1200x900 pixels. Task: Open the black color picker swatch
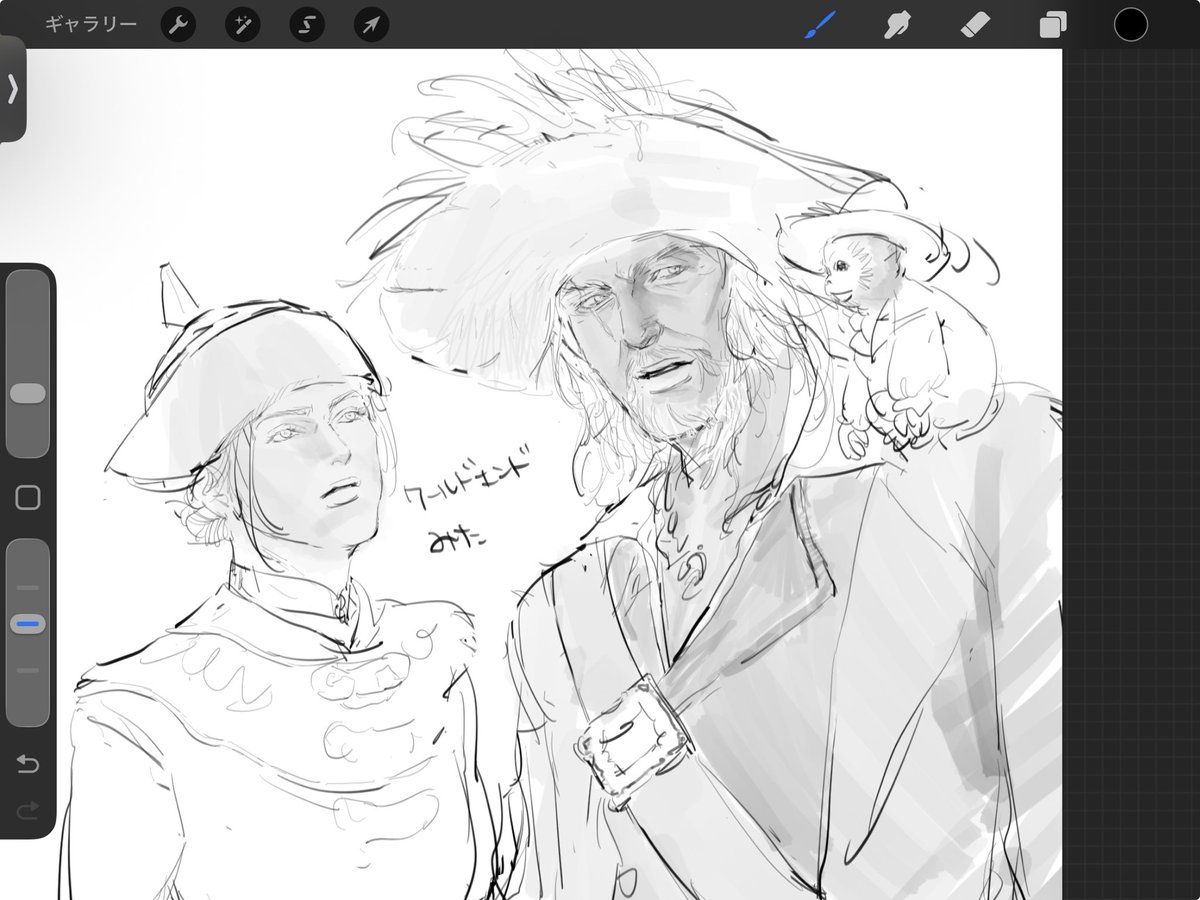(x=1131, y=25)
